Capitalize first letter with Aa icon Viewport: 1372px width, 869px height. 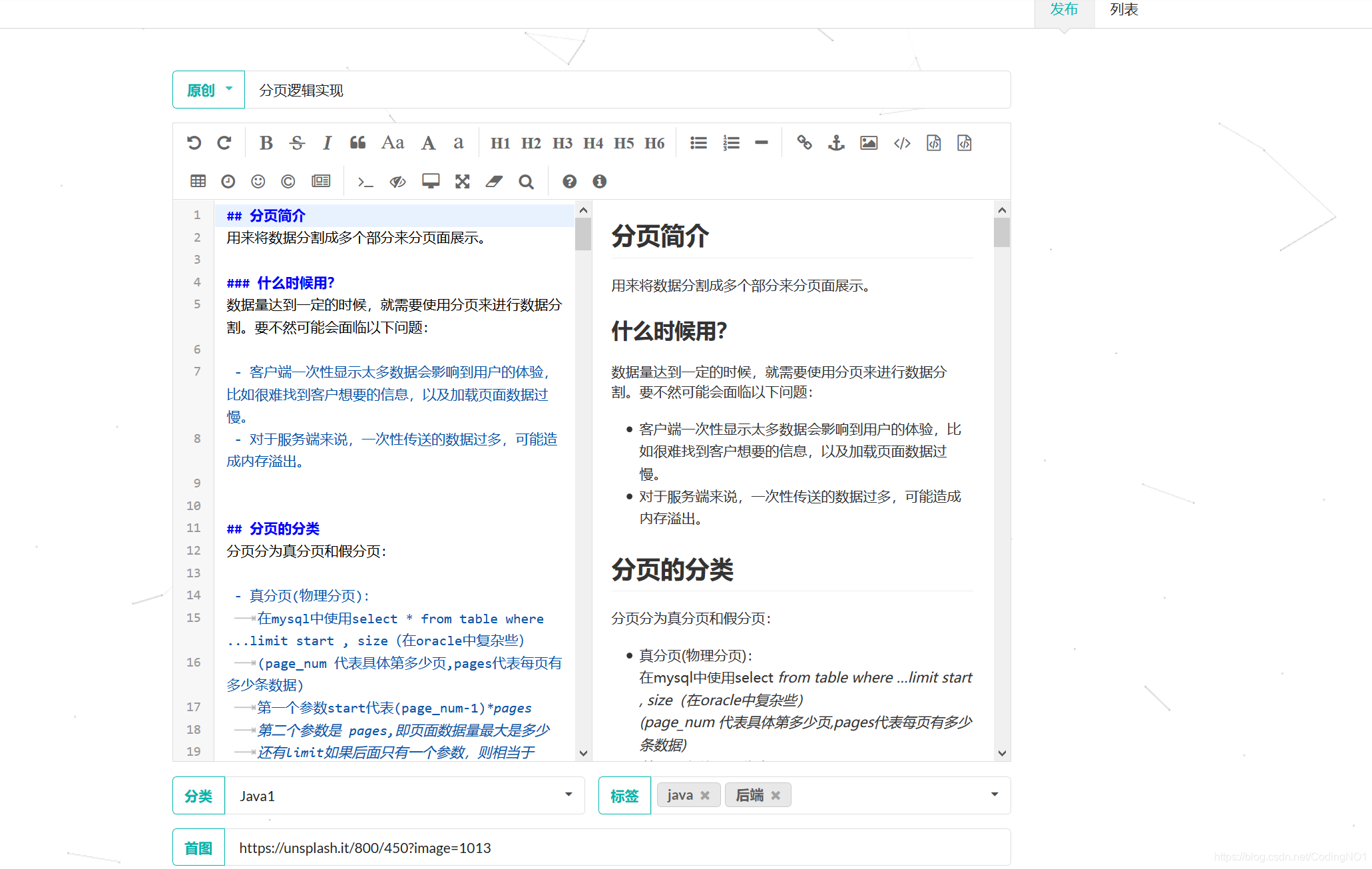[393, 143]
